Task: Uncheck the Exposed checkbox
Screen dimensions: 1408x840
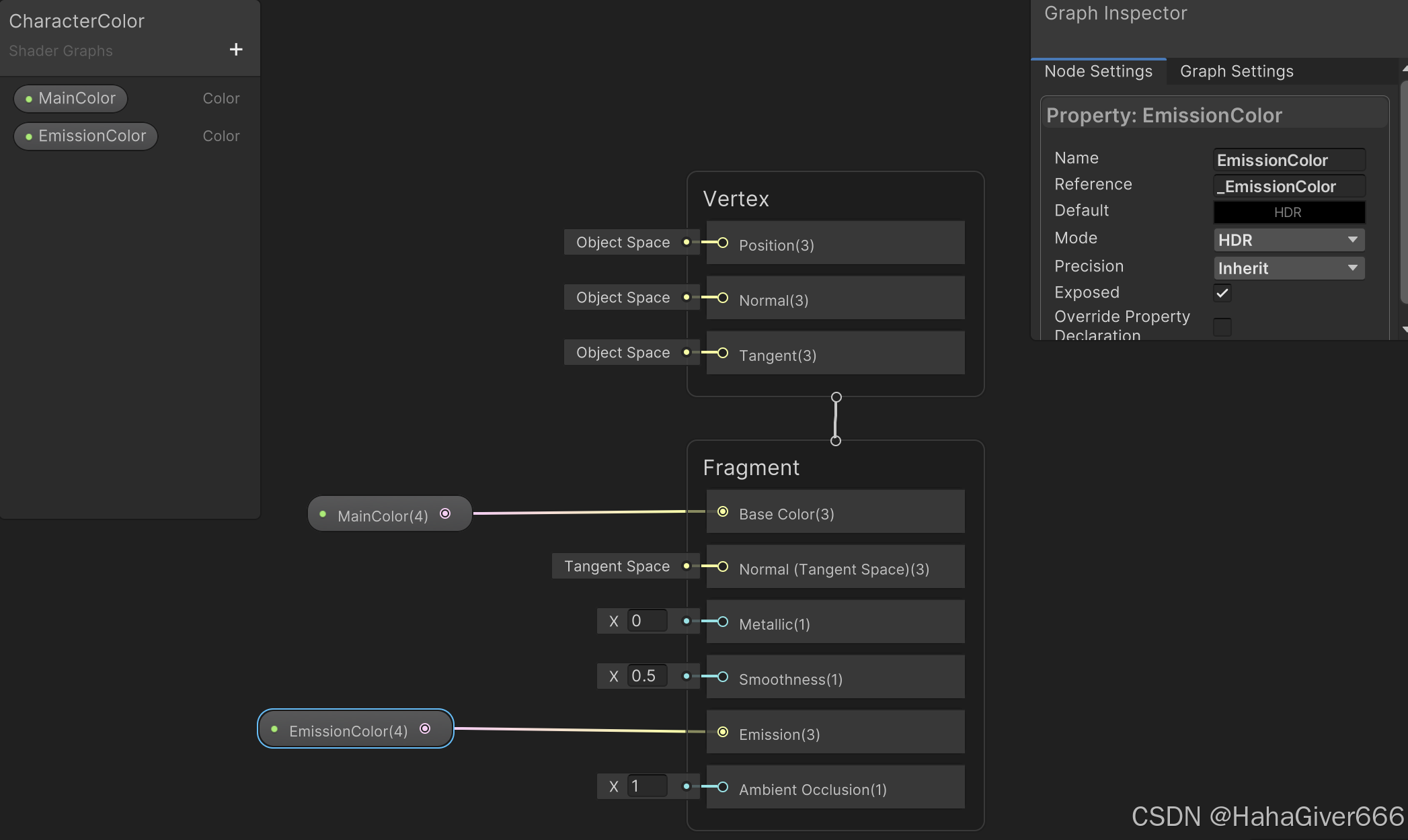Action: coord(1222,293)
